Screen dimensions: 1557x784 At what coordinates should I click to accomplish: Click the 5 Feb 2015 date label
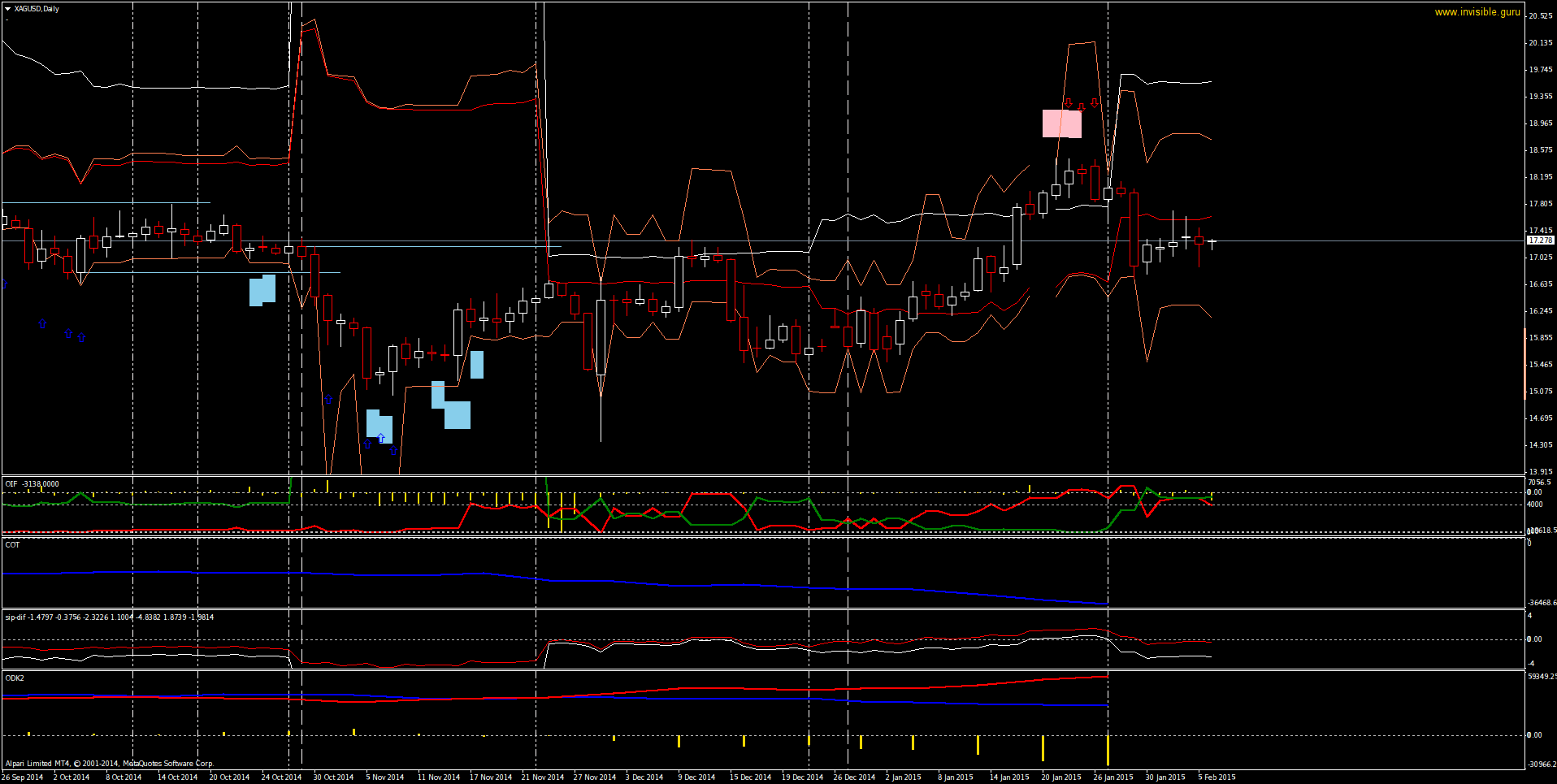point(1217,778)
